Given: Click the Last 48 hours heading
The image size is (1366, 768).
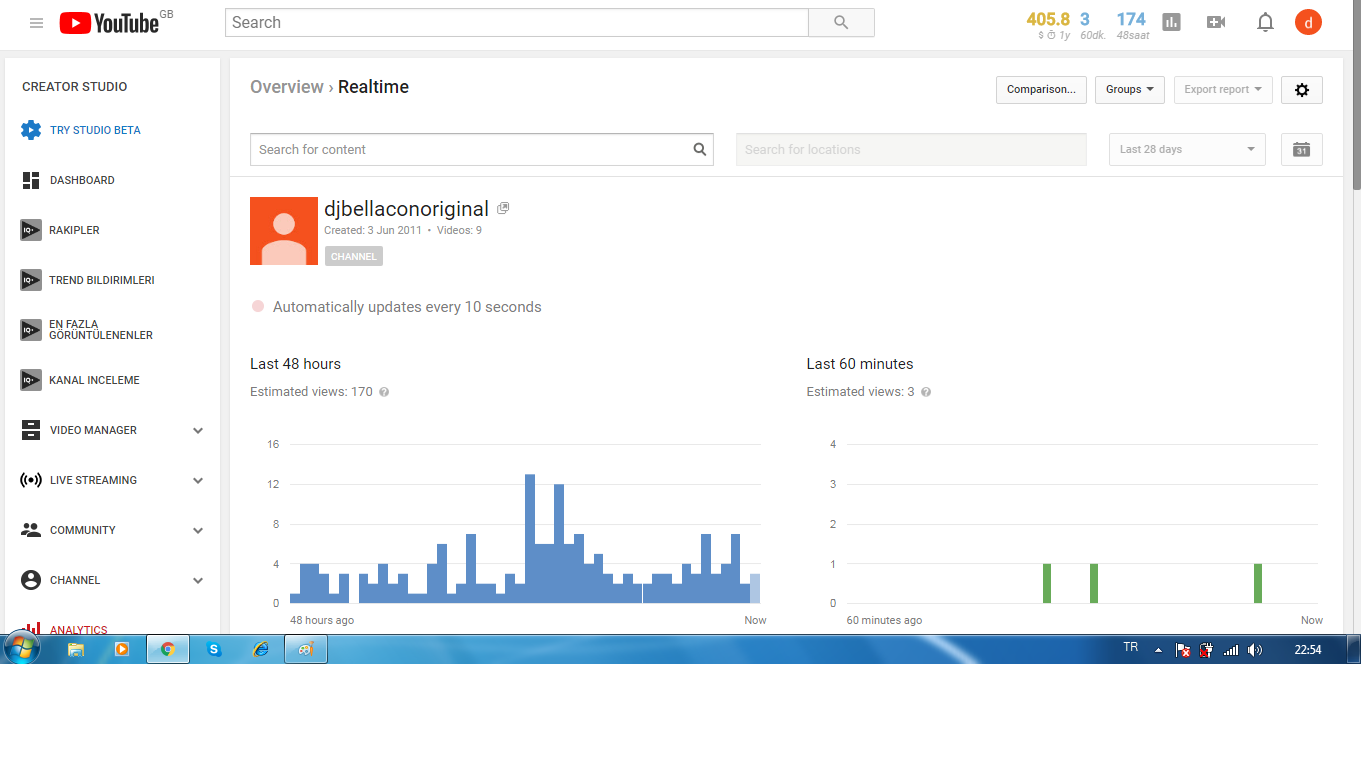Looking at the screenshot, I should pyautogui.click(x=295, y=364).
